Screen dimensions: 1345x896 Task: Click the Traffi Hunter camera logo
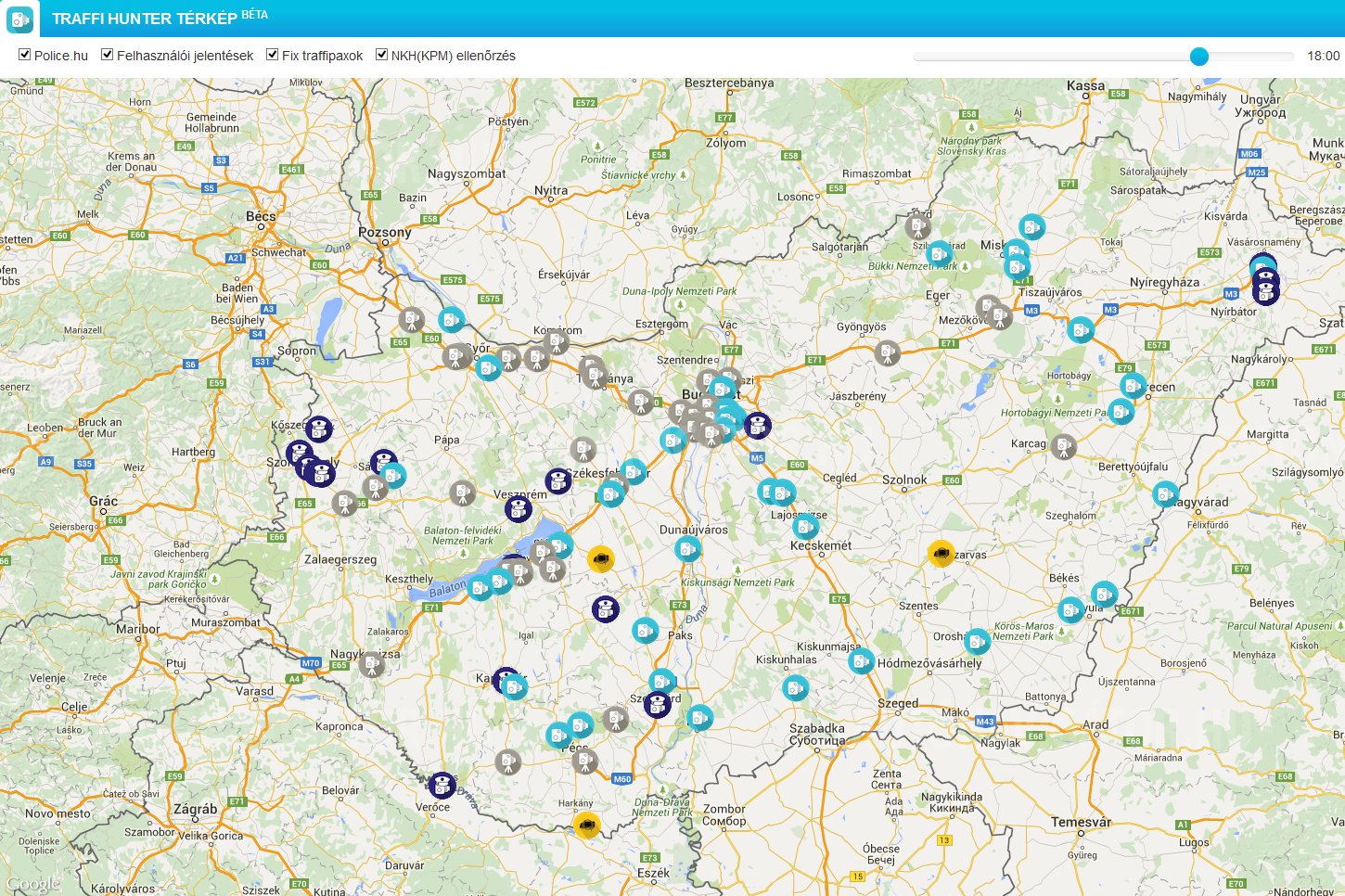(19, 19)
